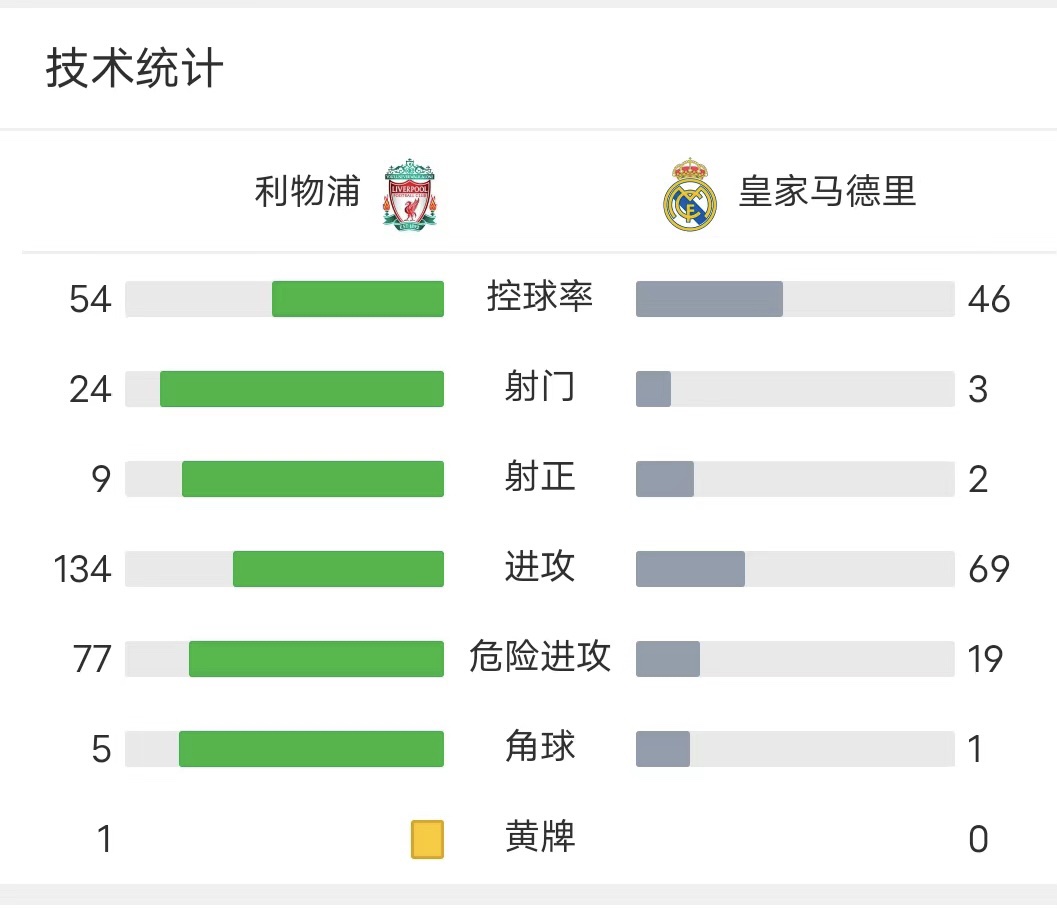The height and width of the screenshot is (909, 1057).
Task: Click the 控球率 stat label
Action: click(x=539, y=297)
